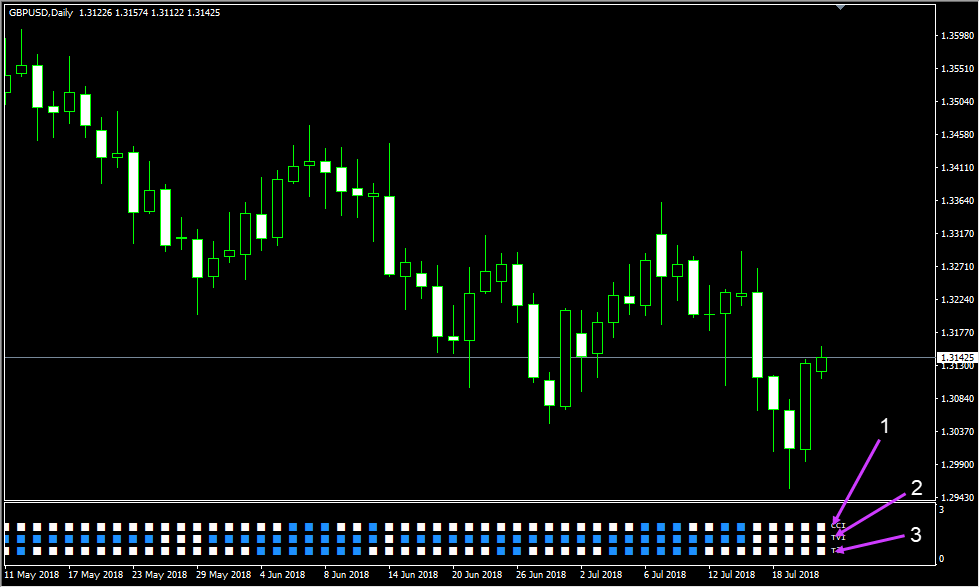Click the last white square in CCI row
The image size is (980, 588).
[x=821, y=526]
